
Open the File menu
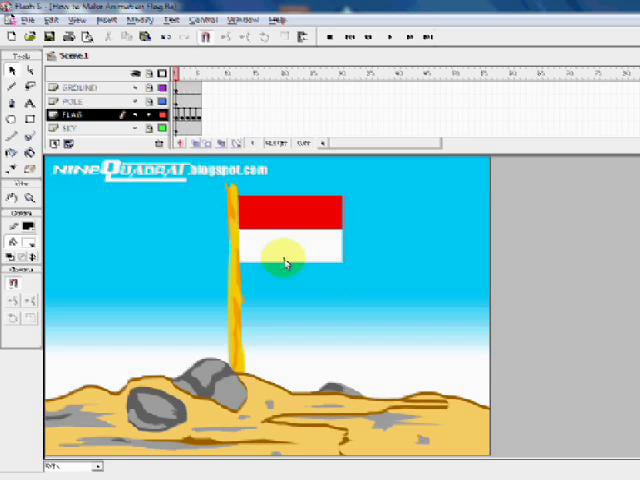coord(28,20)
